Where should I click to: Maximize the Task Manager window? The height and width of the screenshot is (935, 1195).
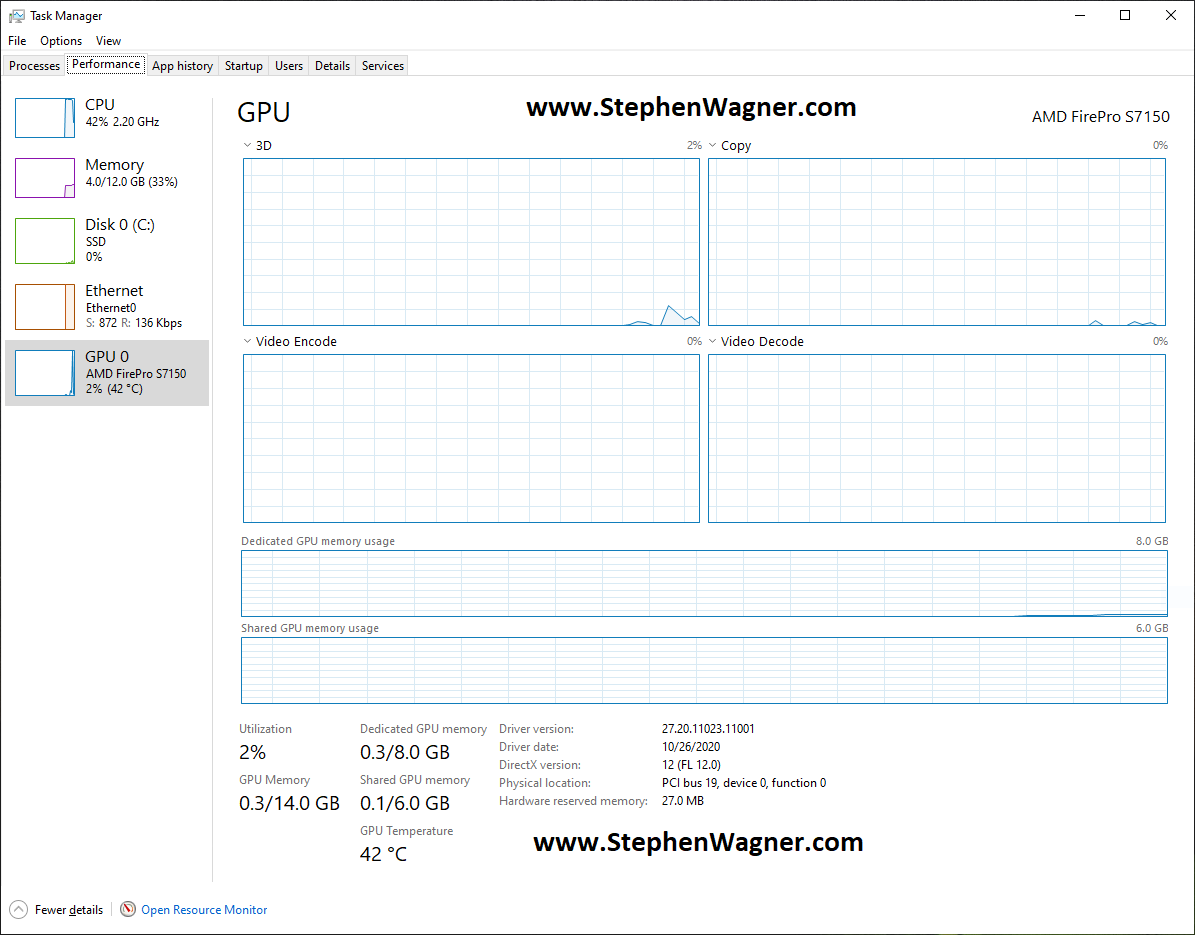pyautogui.click(x=1125, y=15)
